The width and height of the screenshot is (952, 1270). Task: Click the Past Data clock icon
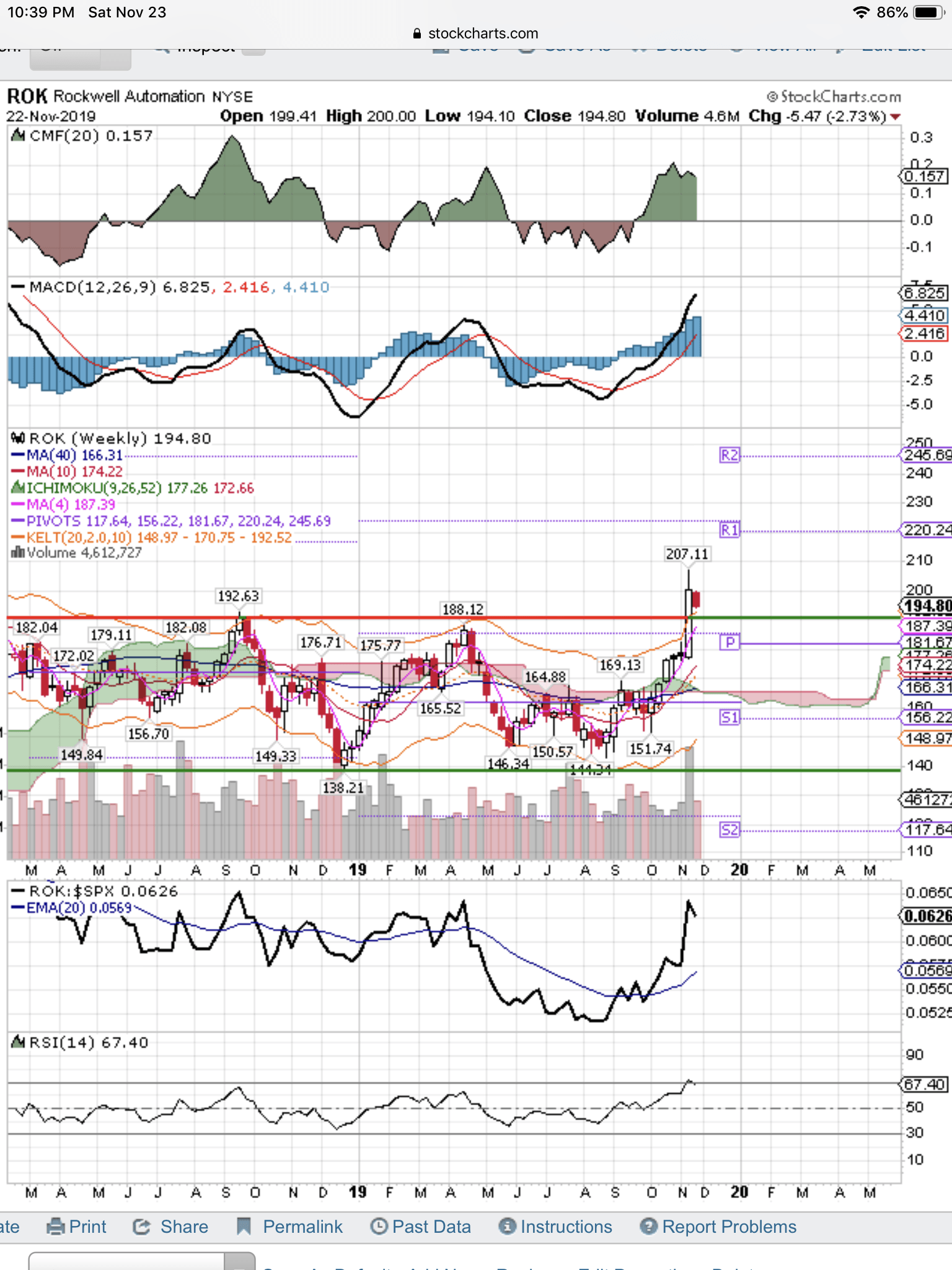coord(379,1227)
